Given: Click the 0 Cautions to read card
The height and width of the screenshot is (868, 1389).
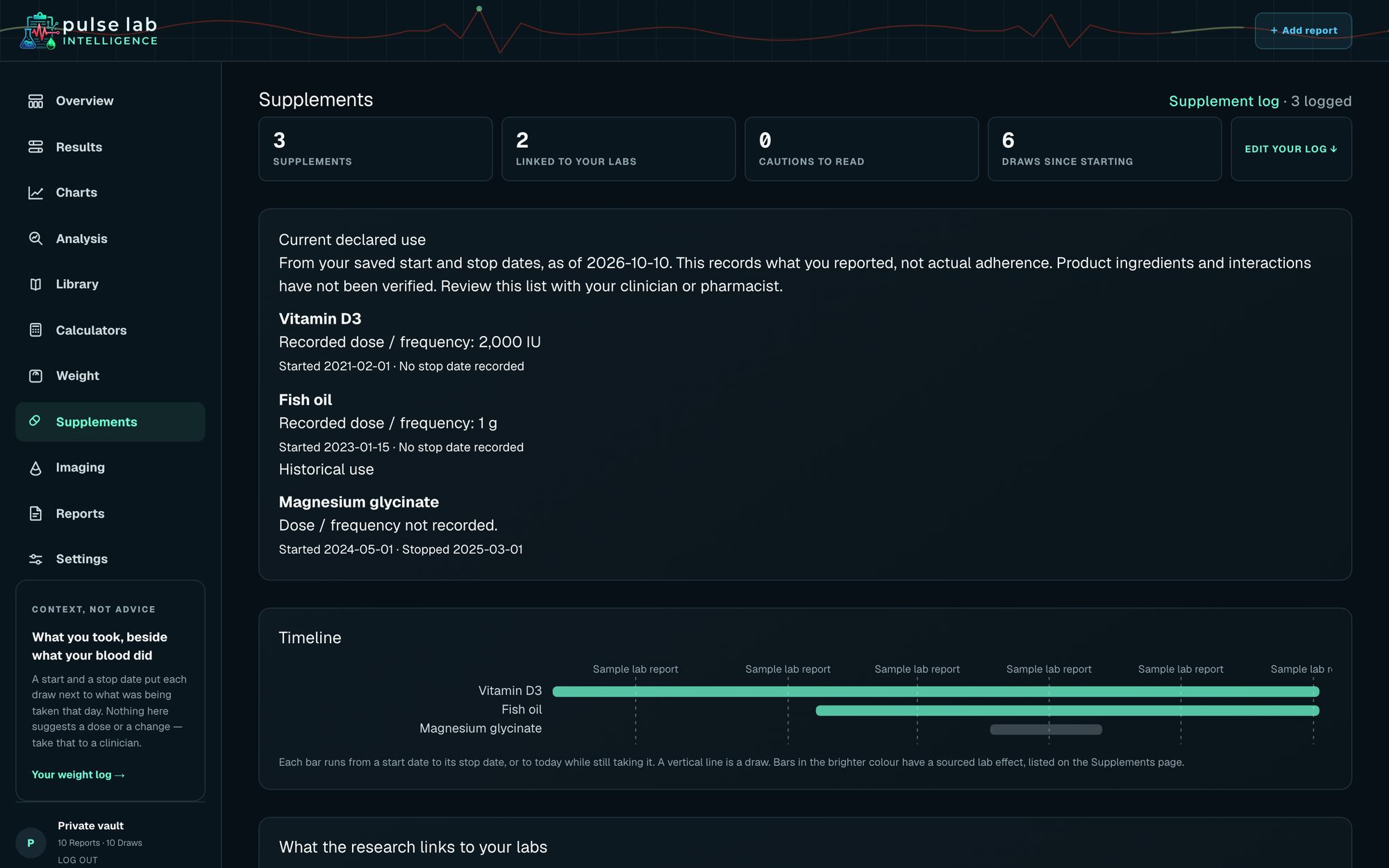Looking at the screenshot, I should 862,149.
